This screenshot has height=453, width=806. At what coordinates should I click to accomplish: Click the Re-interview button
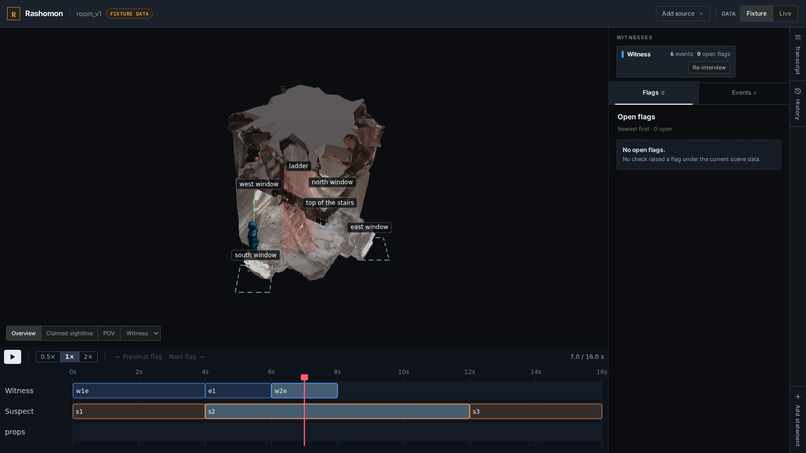(x=709, y=67)
